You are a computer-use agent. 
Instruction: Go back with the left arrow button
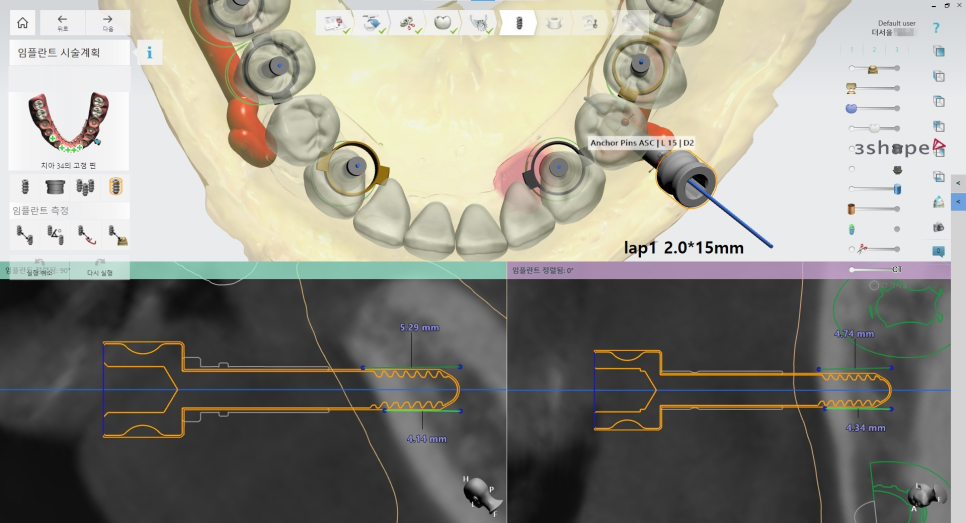click(62, 22)
